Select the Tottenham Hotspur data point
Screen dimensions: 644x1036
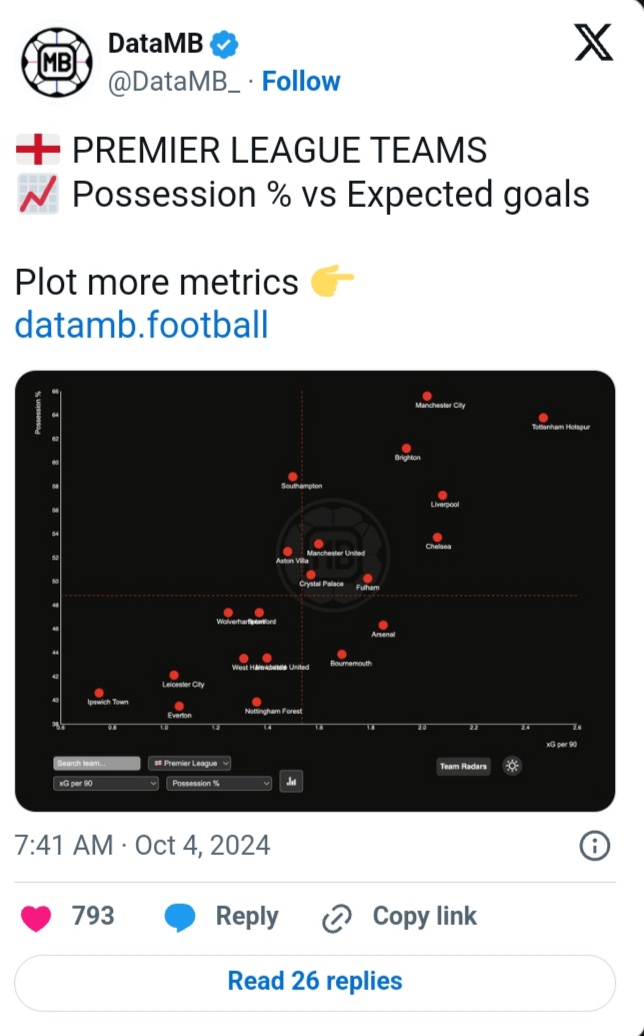[x=543, y=418]
